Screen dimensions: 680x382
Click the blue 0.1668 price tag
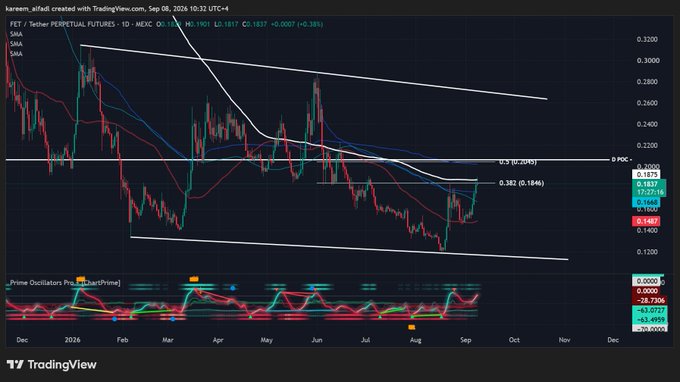coord(647,202)
